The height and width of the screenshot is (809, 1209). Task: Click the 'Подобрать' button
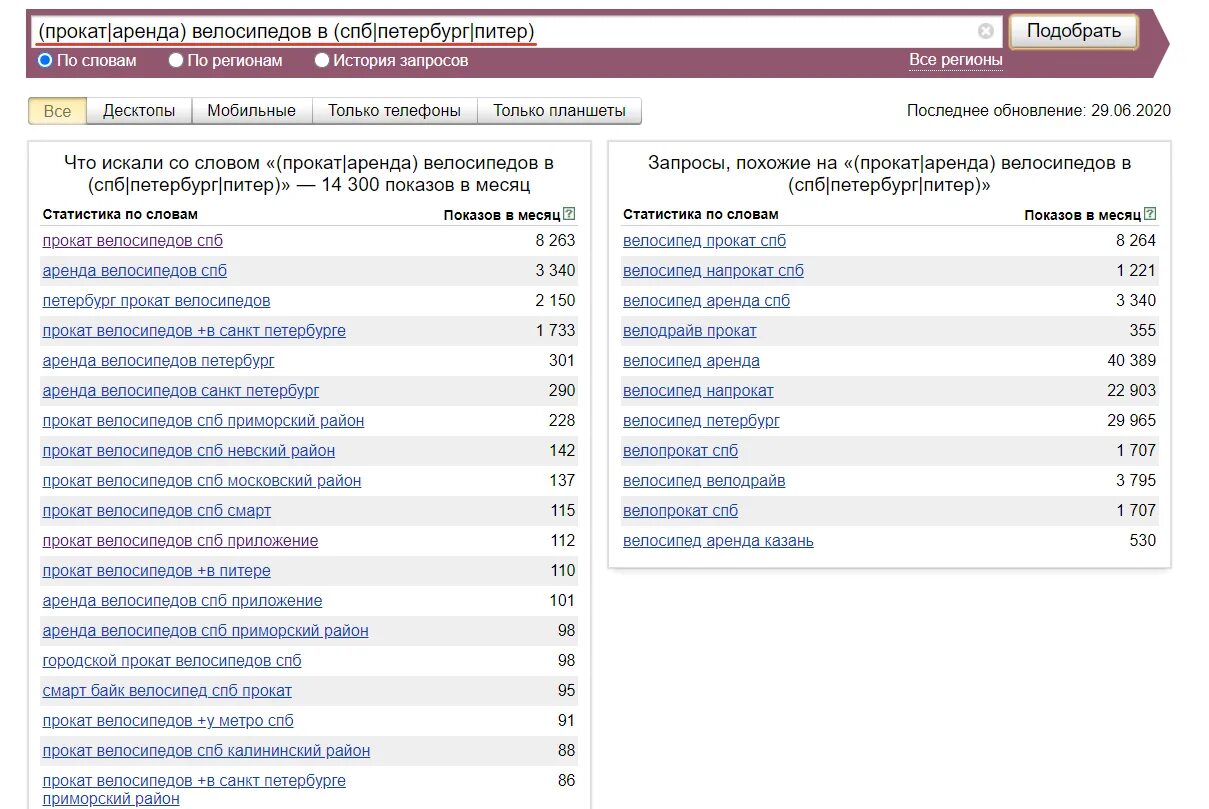pos(1074,31)
